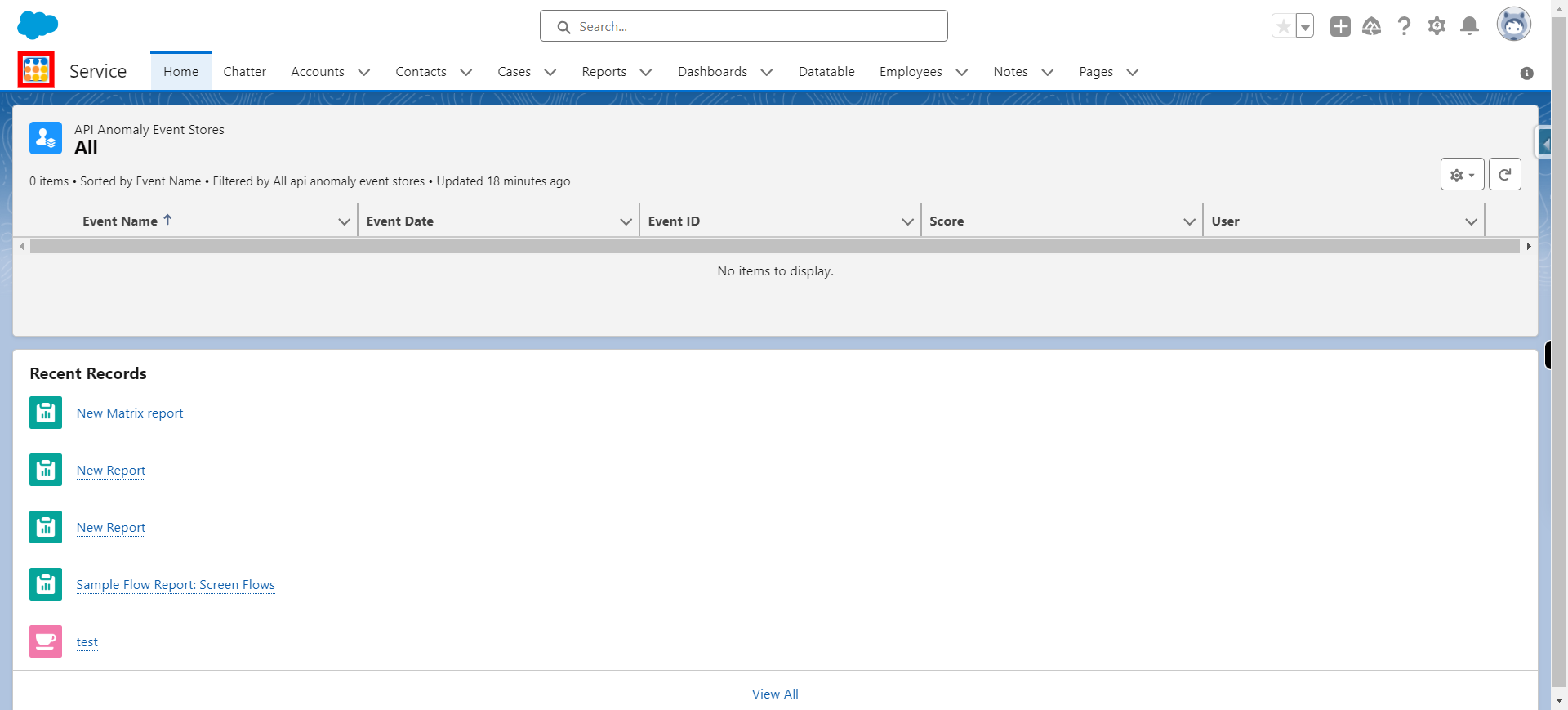The height and width of the screenshot is (710, 1568).
Task: Open the Setup gear in header
Action: (x=1437, y=26)
